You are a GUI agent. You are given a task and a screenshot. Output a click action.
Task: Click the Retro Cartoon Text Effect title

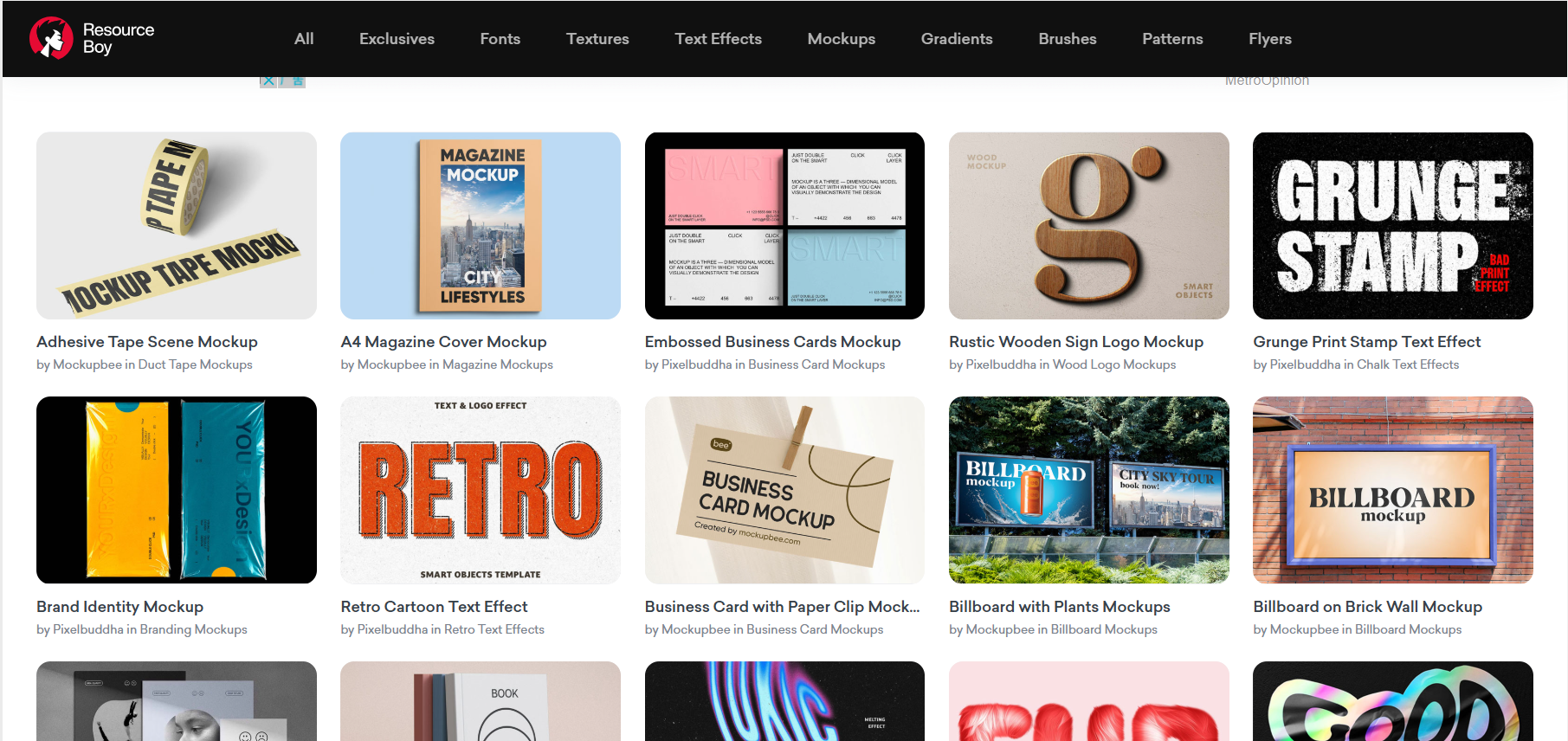[434, 607]
